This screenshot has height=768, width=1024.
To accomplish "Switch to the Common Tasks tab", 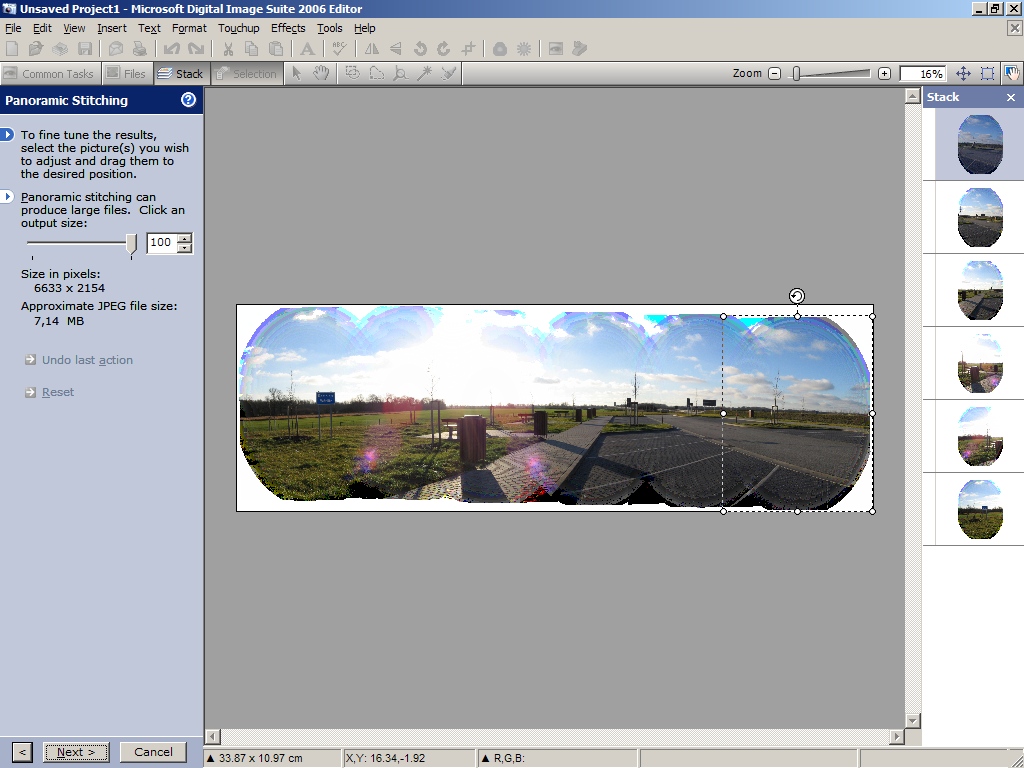I will pos(50,74).
